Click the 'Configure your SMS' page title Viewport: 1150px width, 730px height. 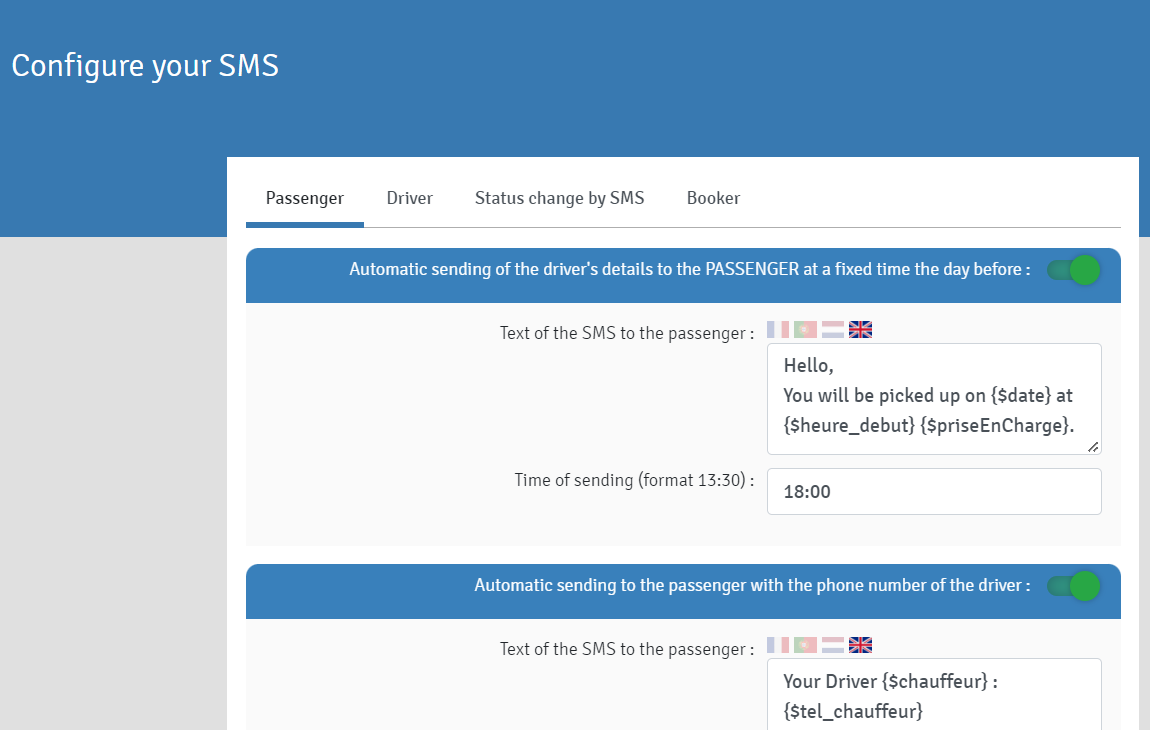click(145, 66)
